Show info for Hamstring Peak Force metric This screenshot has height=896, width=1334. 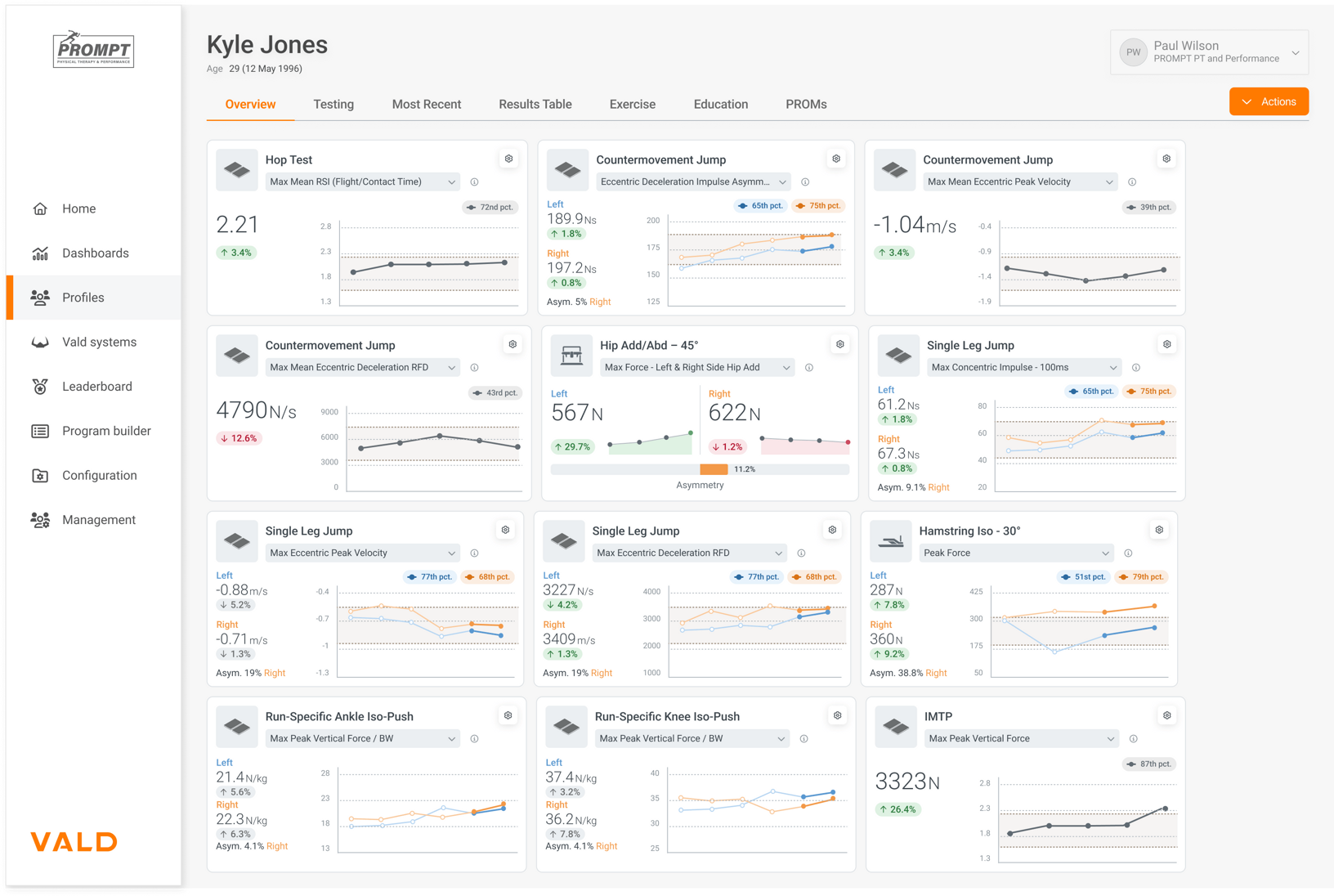coord(1128,553)
